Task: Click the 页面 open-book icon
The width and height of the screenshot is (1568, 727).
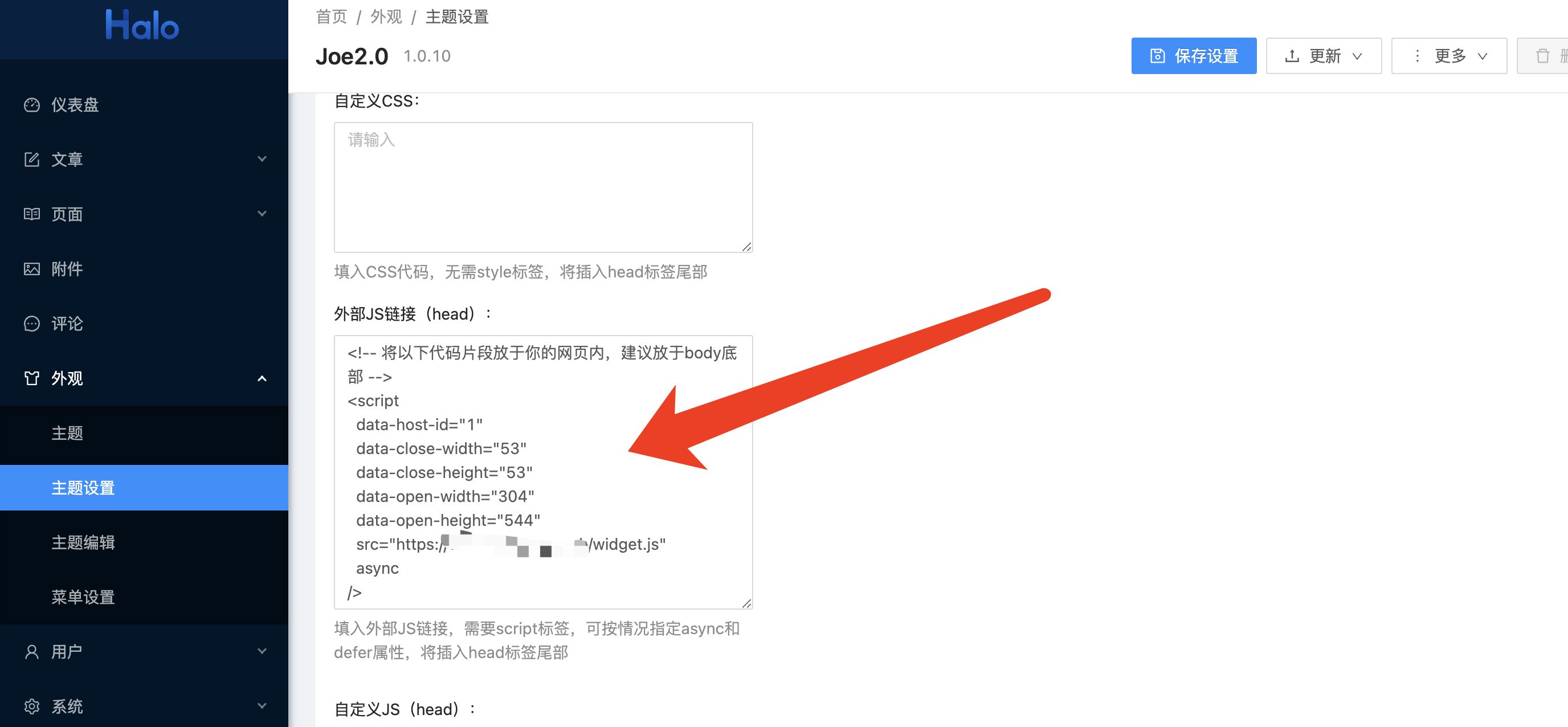Action: pos(32,214)
